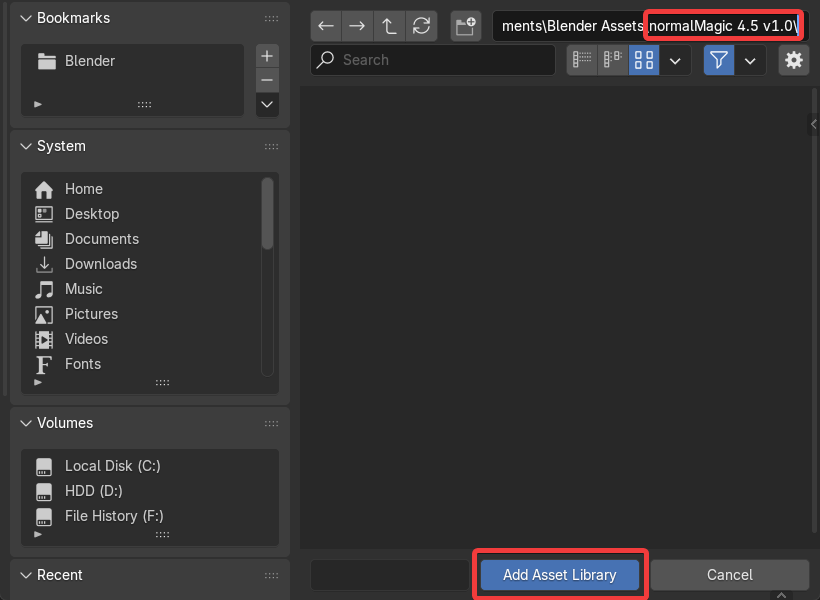Click the back navigation arrow

tap(326, 26)
